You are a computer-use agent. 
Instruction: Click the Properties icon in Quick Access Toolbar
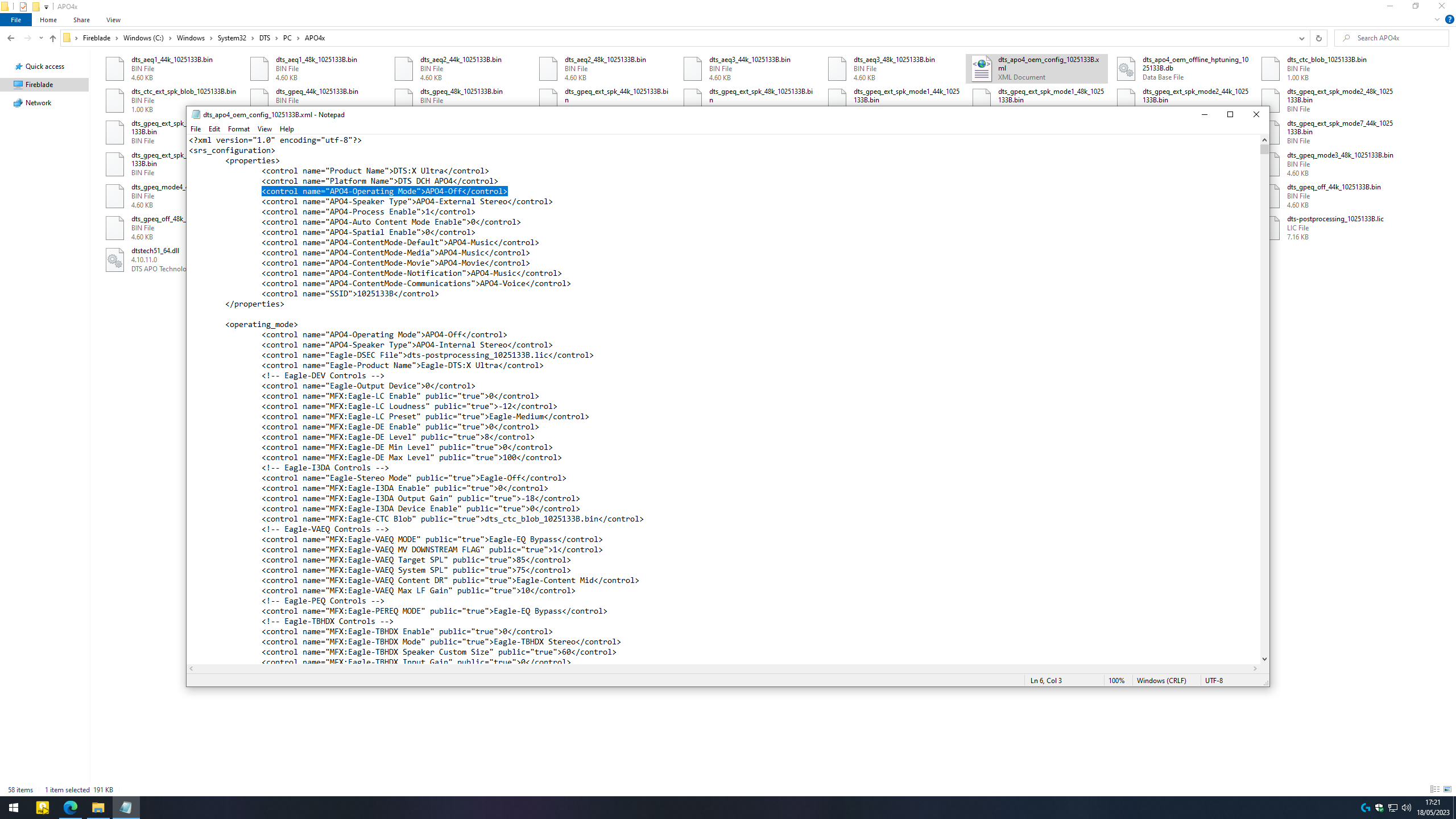click(x=23, y=7)
